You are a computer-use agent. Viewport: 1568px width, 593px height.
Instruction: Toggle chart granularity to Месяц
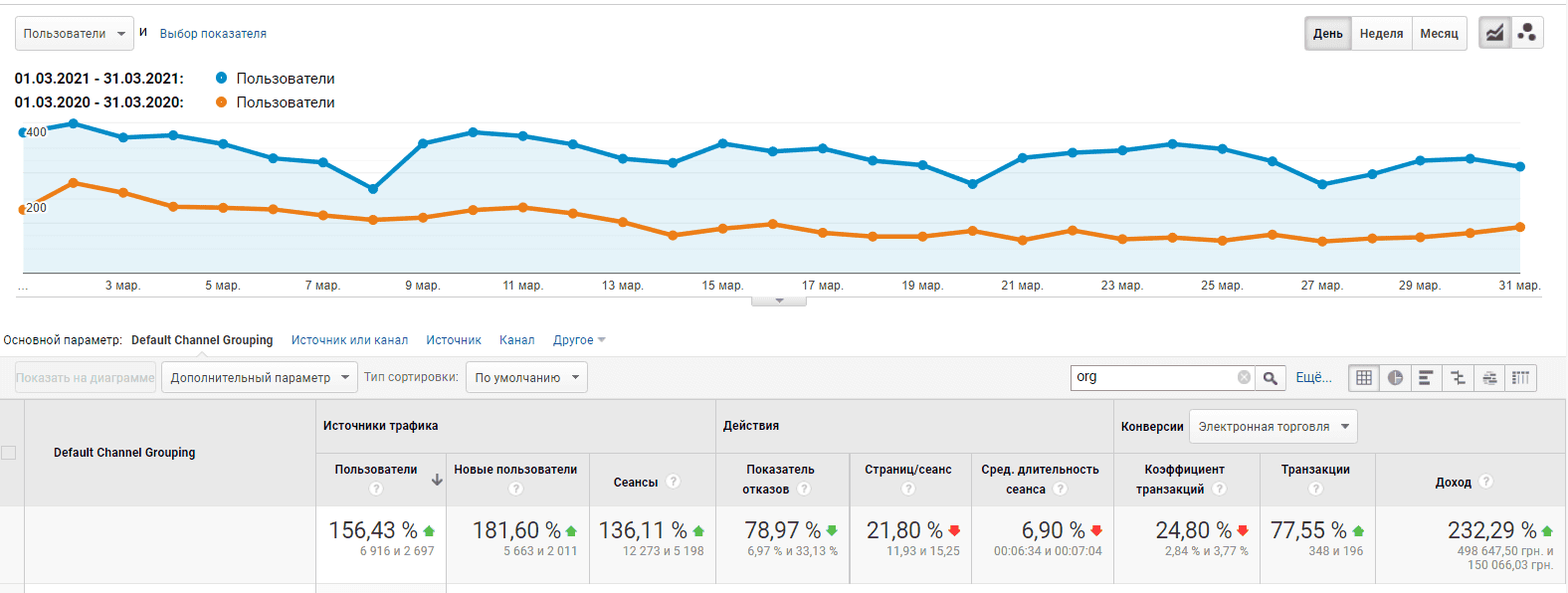pos(1439,33)
